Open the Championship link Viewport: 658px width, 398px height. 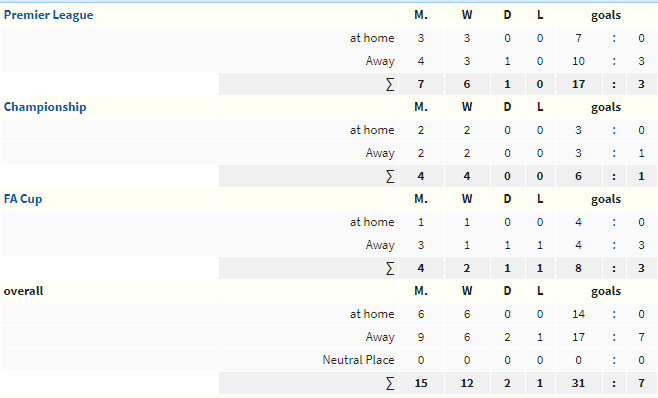tap(45, 107)
